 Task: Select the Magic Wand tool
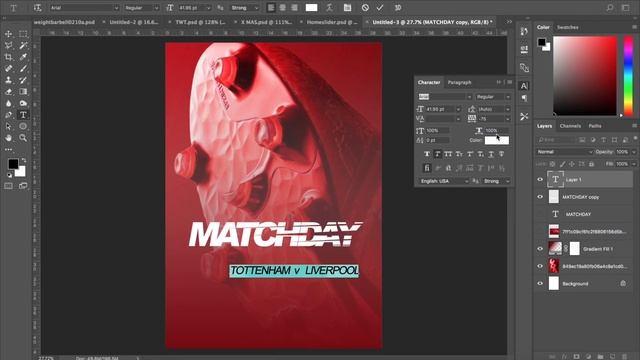[23, 45]
